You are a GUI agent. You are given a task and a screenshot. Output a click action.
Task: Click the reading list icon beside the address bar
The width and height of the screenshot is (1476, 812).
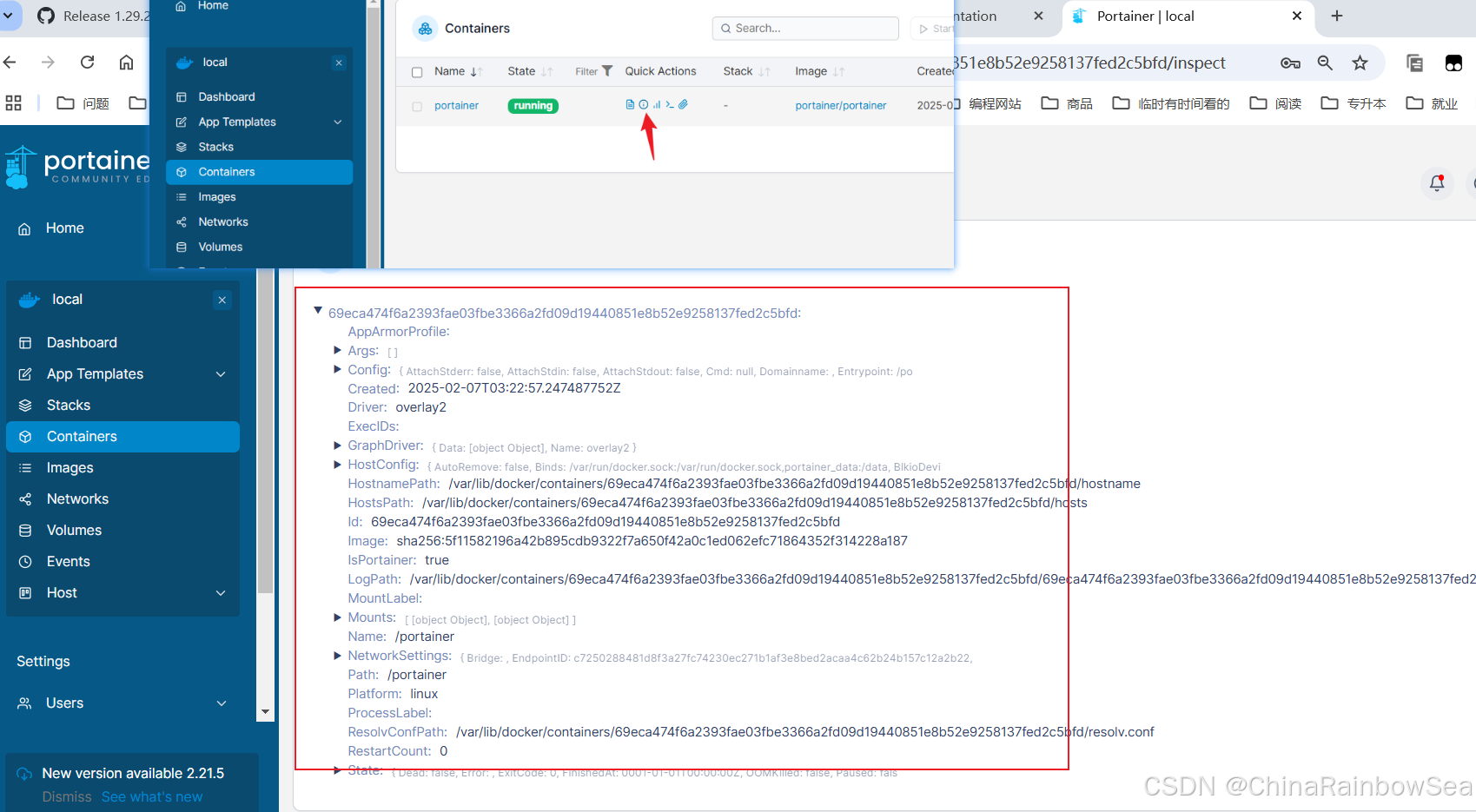(1414, 63)
